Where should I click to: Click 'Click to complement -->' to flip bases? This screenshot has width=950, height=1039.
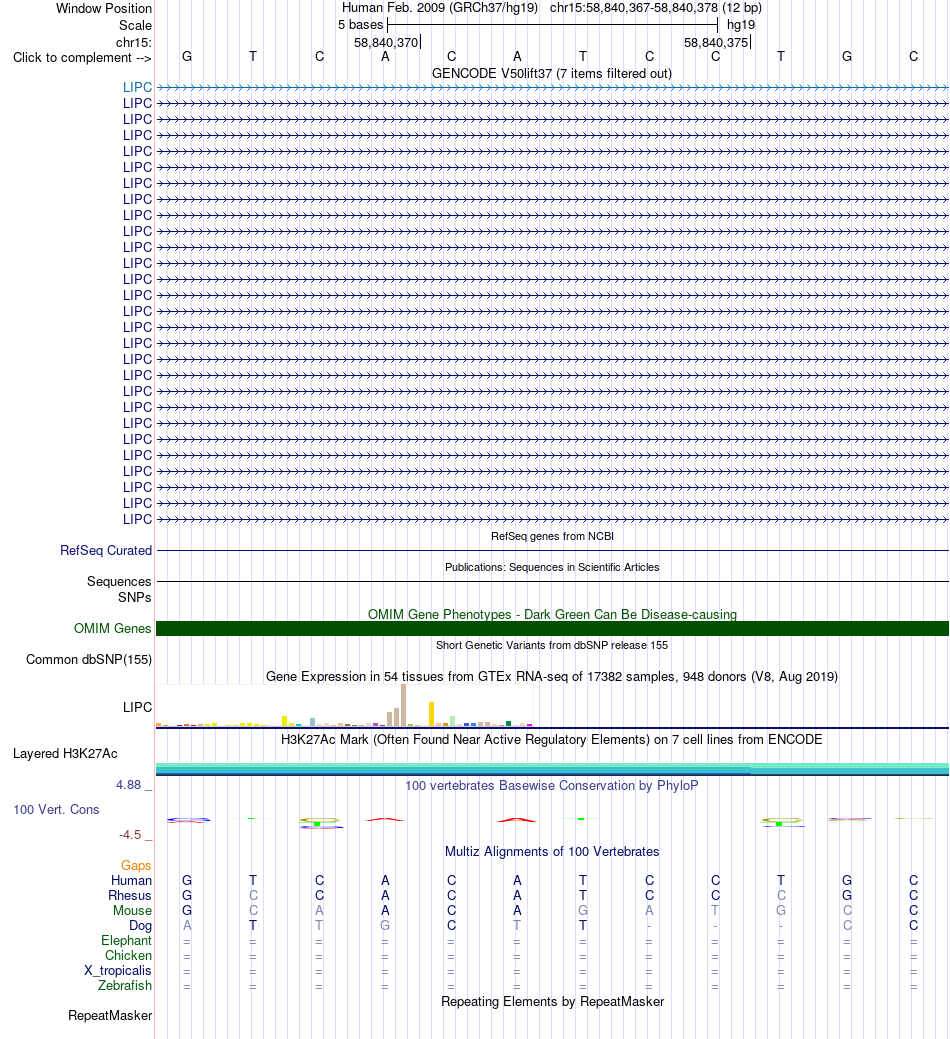82,58
